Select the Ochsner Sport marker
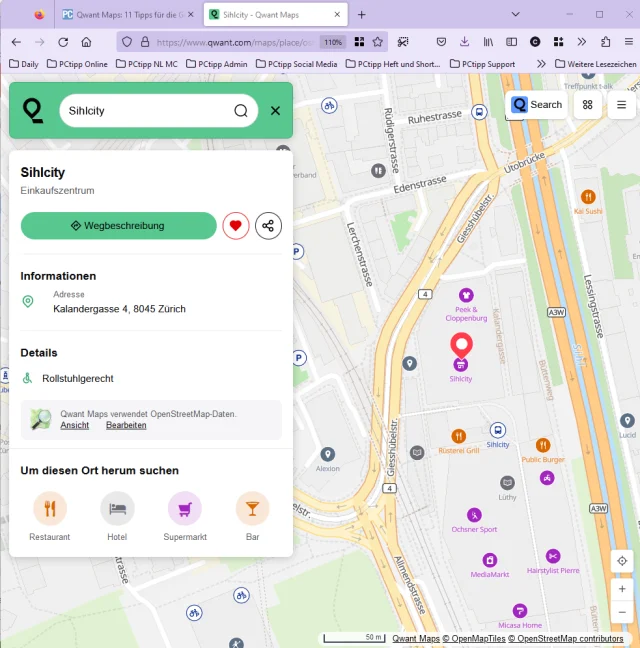640x648 pixels. tap(474, 515)
